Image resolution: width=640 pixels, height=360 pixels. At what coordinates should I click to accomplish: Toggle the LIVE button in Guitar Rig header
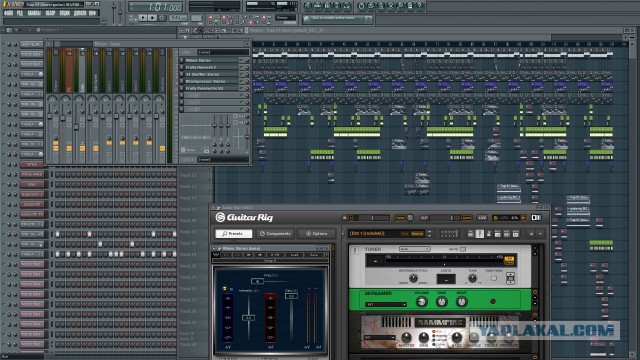tap(482, 218)
